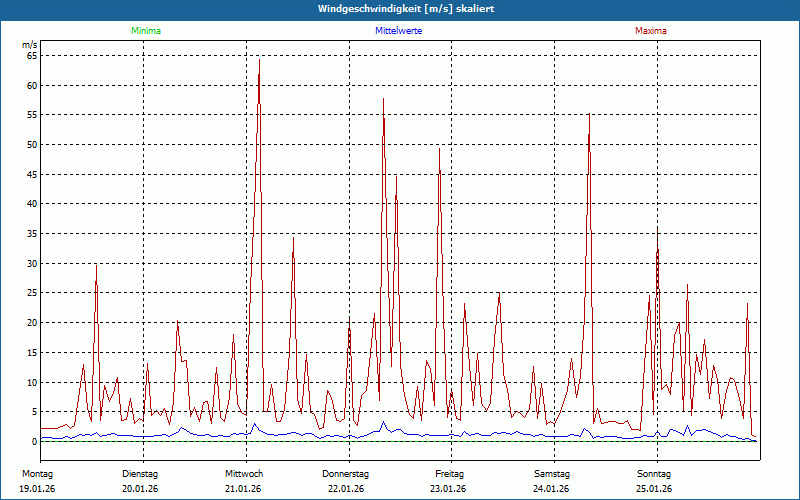The width and height of the screenshot is (800, 500).
Task: Click the Donnerstag day label
Action: [346, 473]
